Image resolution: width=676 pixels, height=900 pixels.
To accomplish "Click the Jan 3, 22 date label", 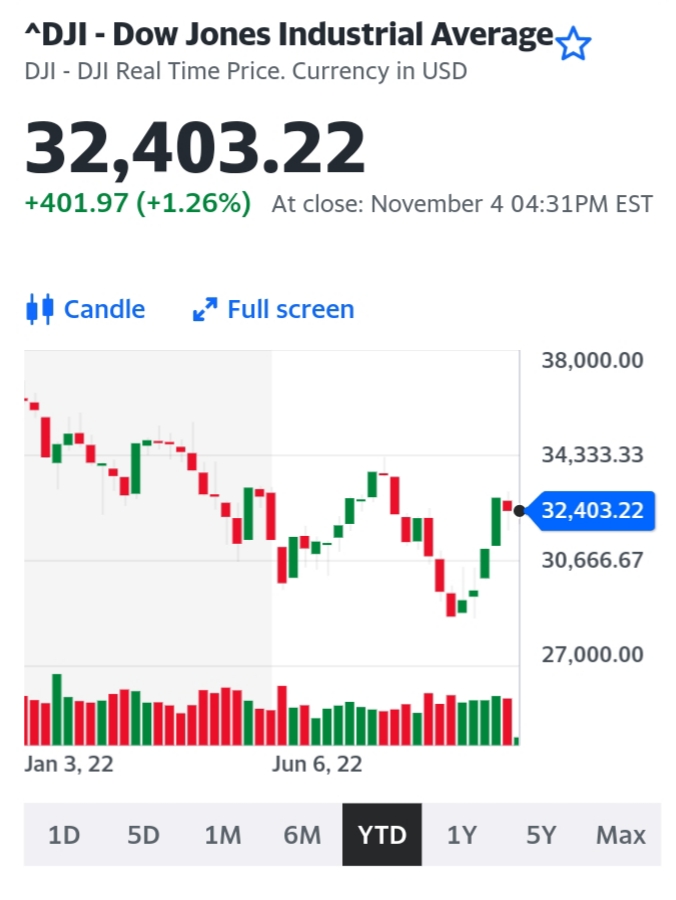I will coord(69,764).
